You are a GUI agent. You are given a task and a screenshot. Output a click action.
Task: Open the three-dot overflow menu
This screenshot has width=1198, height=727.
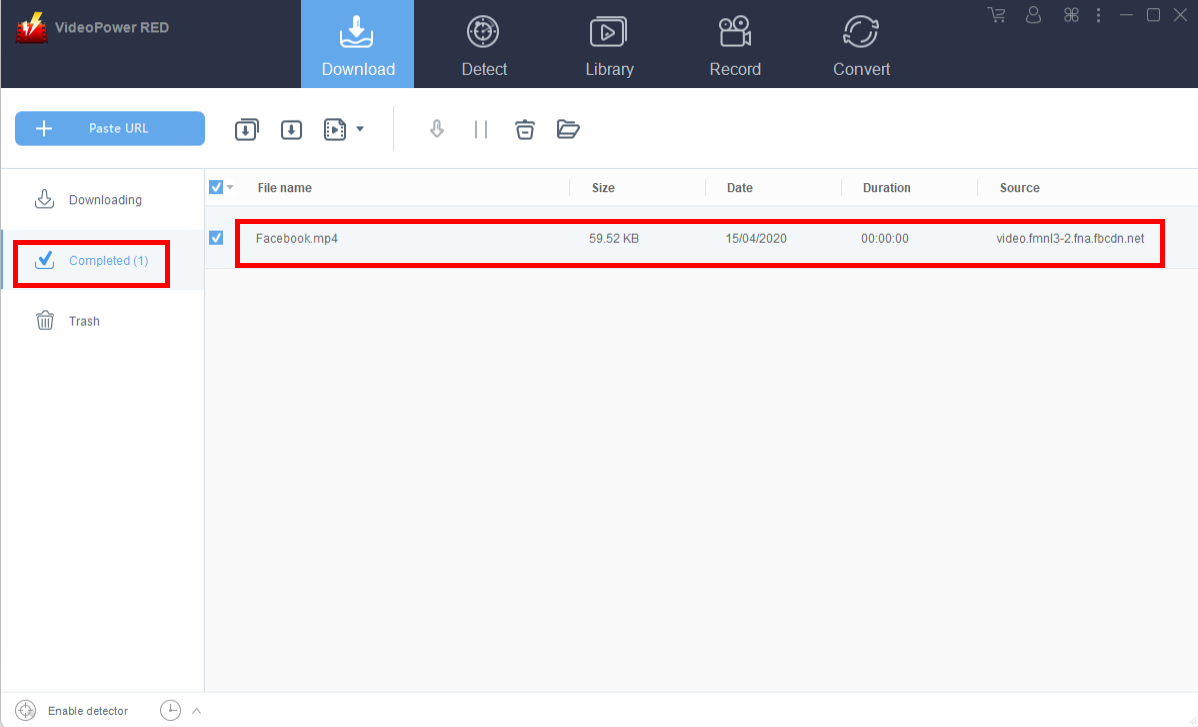pyautogui.click(x=1098, y=15)
